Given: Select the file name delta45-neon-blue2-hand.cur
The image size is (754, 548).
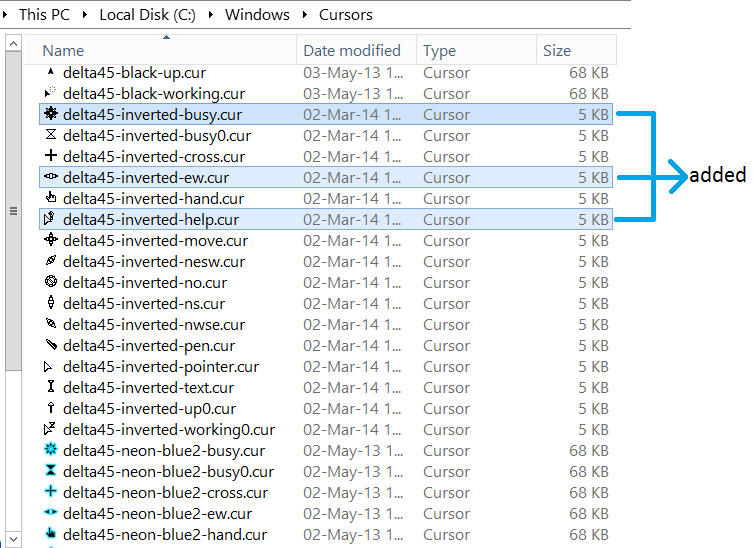Looking at the screenshot, I should click(165, 535).
